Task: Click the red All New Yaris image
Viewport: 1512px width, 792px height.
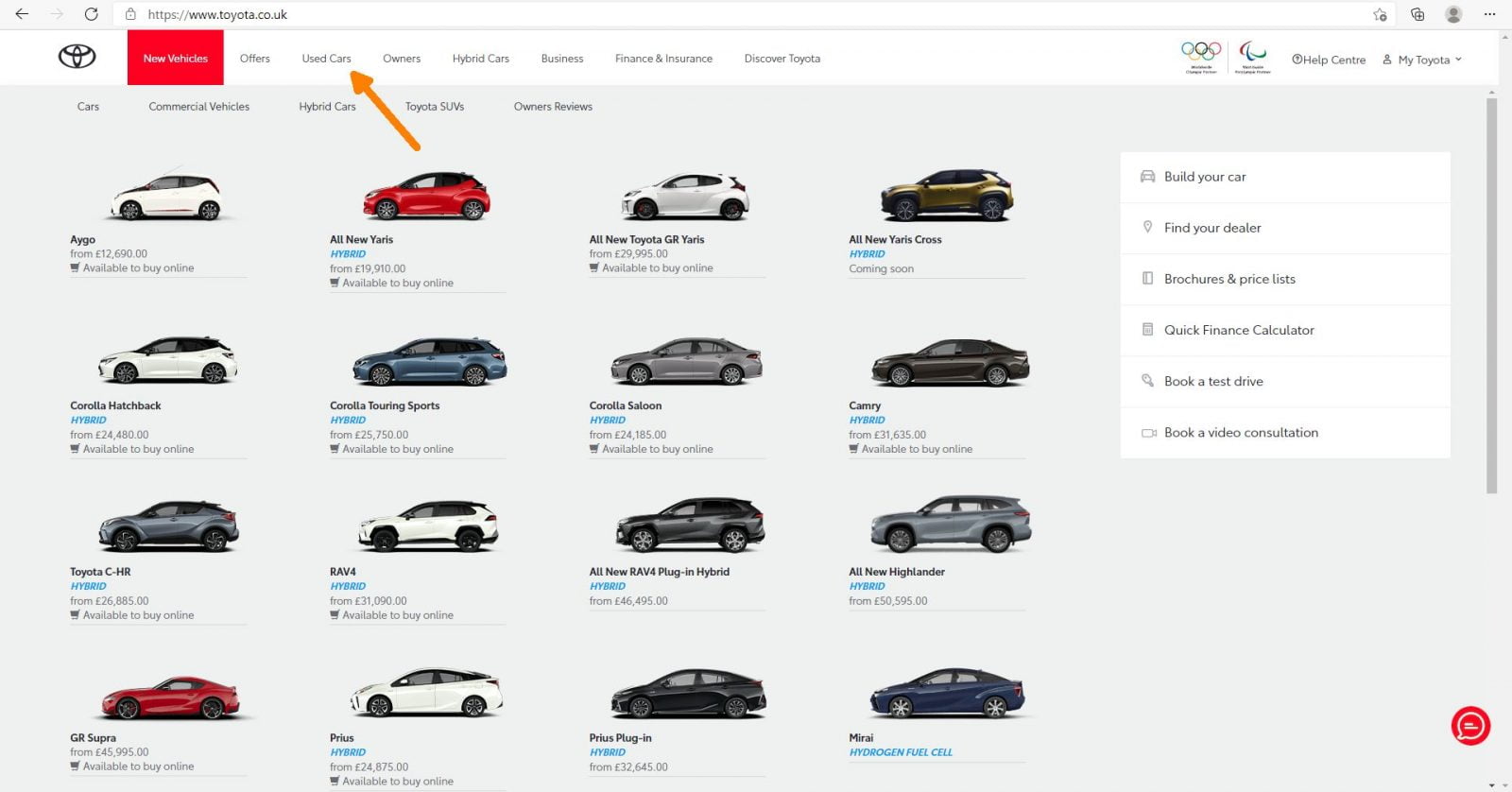Action: [426, 195]
